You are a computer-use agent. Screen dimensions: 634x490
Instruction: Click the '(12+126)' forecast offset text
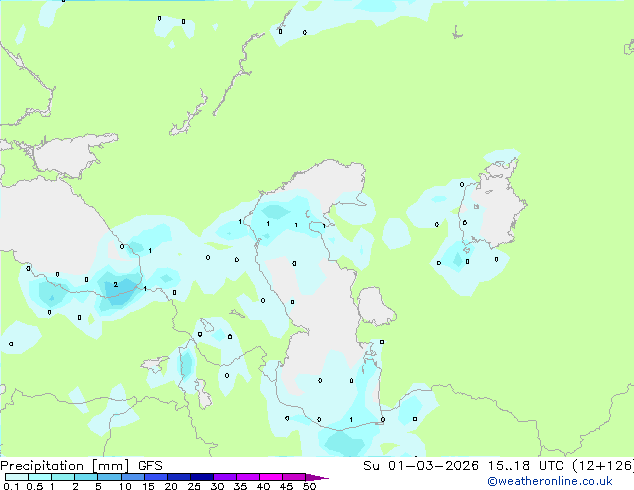point(602,466)
